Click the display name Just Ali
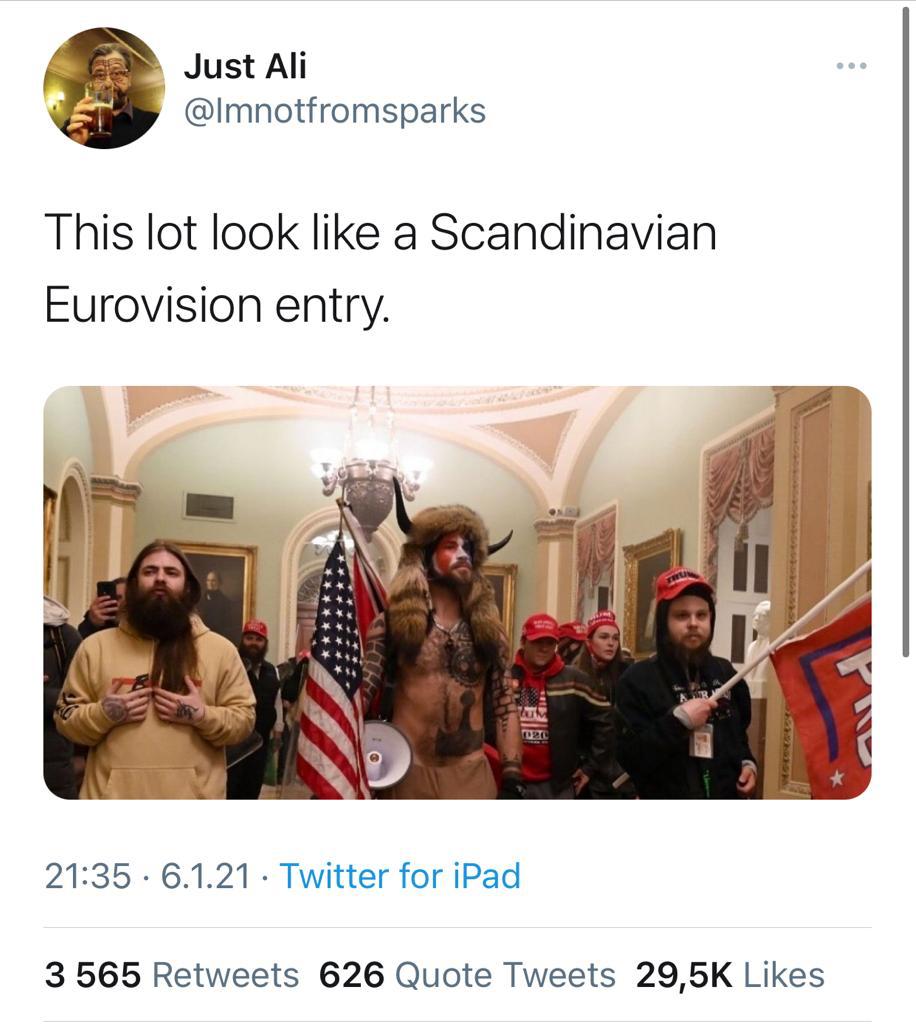The image size is (916, 1024). pyautogui.click(x=245, y=67)
